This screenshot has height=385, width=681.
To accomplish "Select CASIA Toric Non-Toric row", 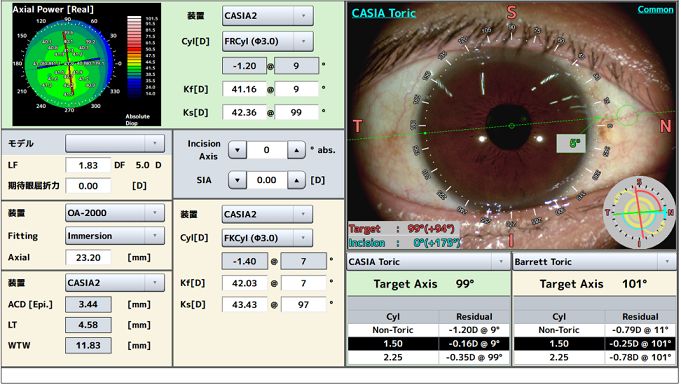I will tap(429, 330).
